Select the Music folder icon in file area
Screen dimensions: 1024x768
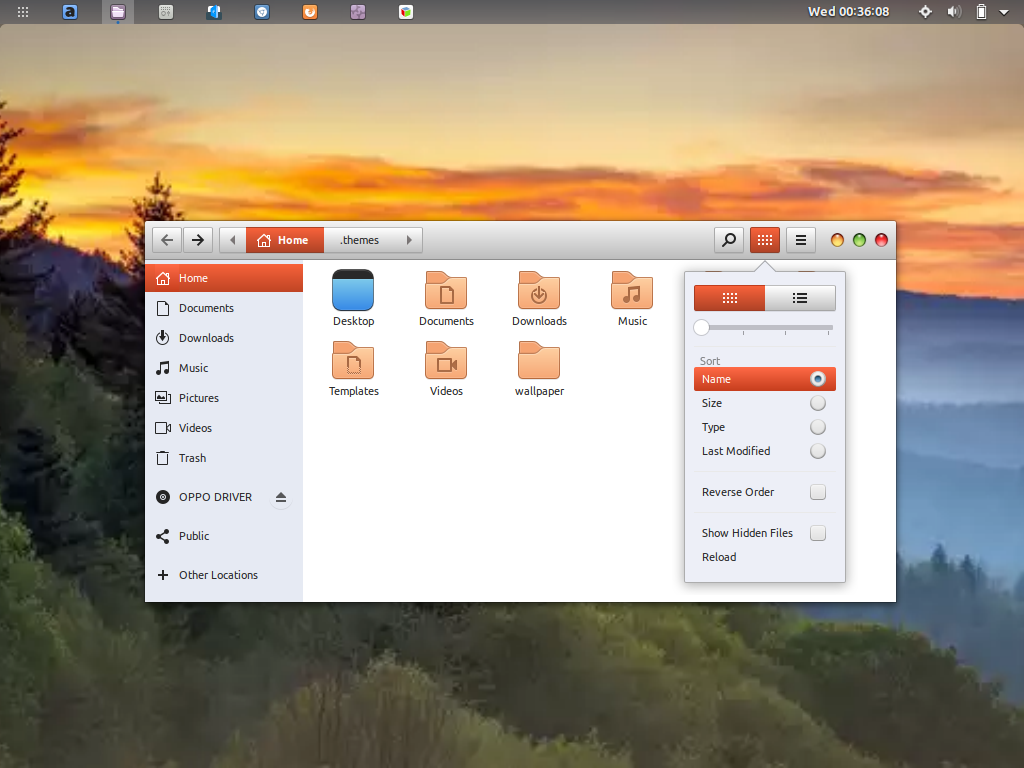(x=632, y=298)
